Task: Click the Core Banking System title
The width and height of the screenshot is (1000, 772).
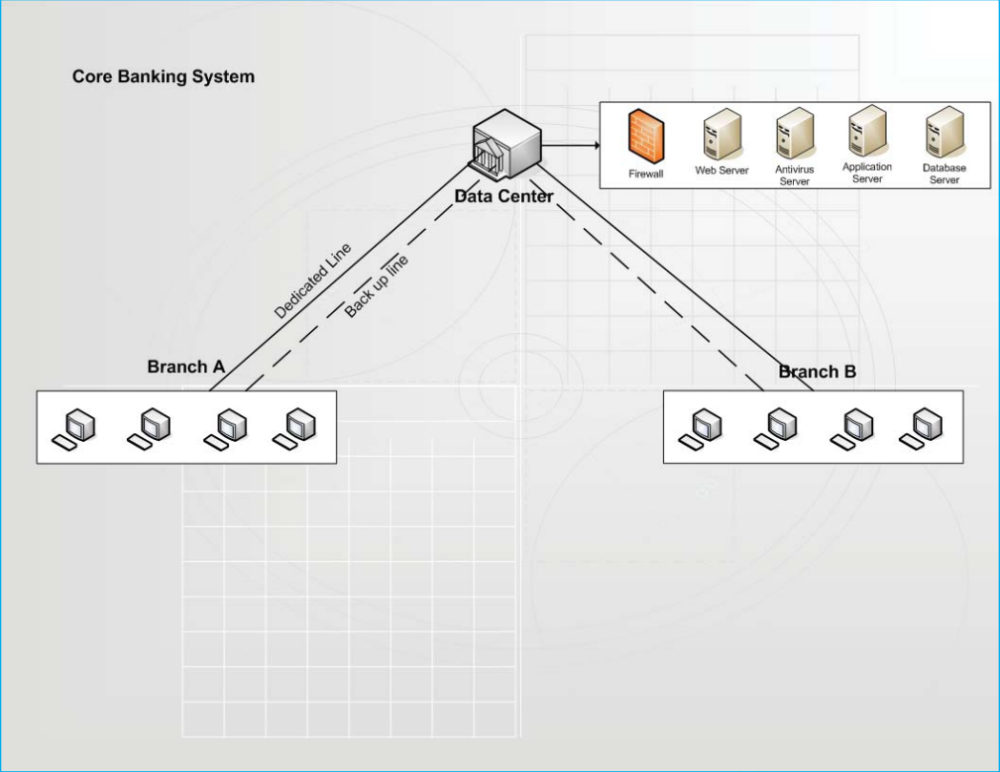Action: click(x=163, y=77)
